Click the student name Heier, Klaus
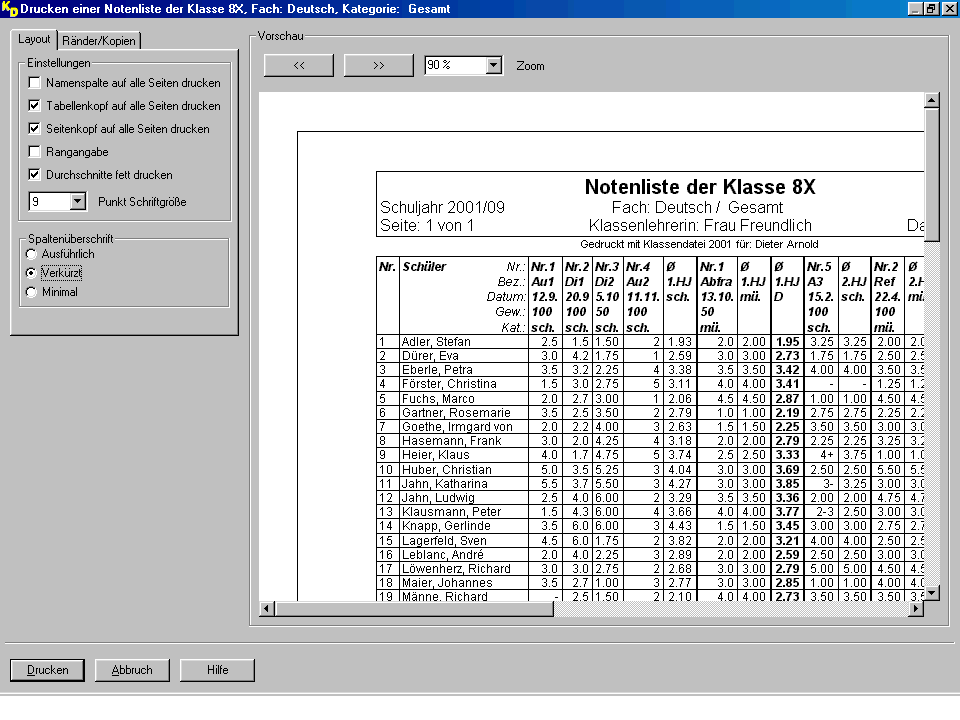The image size is (960, 720). pos(435,455)
